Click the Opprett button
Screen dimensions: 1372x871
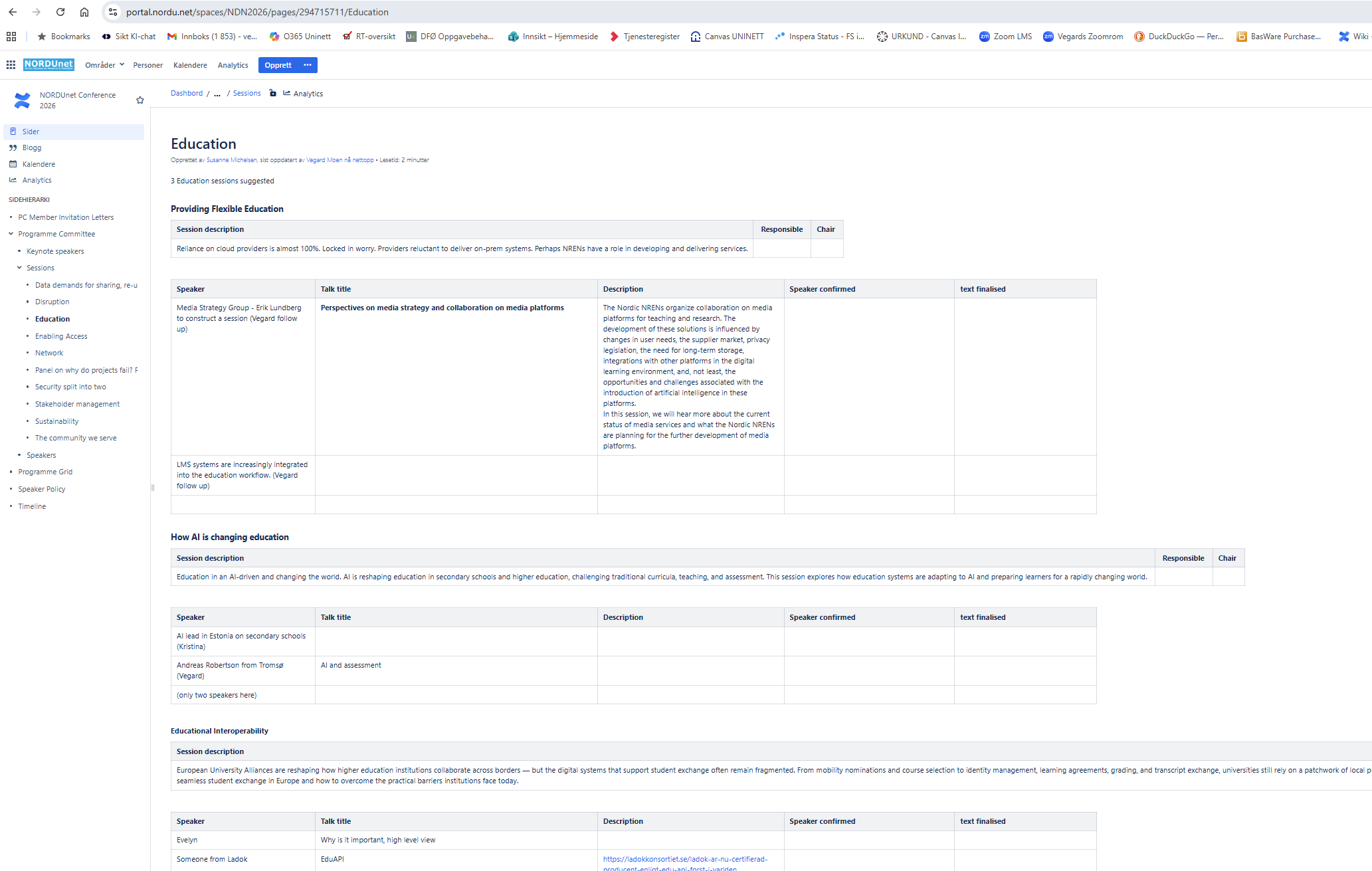pyautogui.click(x=278, y=65)
